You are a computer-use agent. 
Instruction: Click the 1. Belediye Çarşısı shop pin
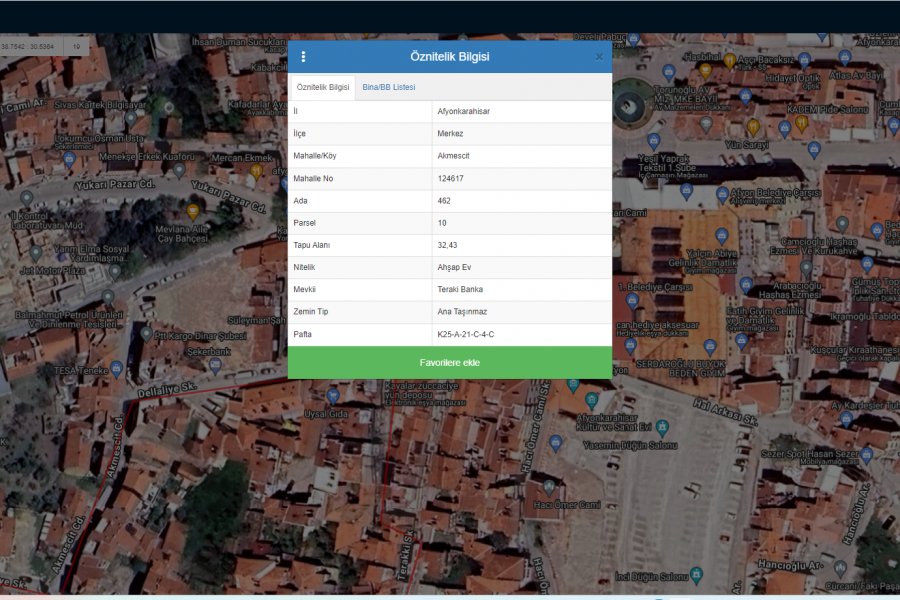632,300
